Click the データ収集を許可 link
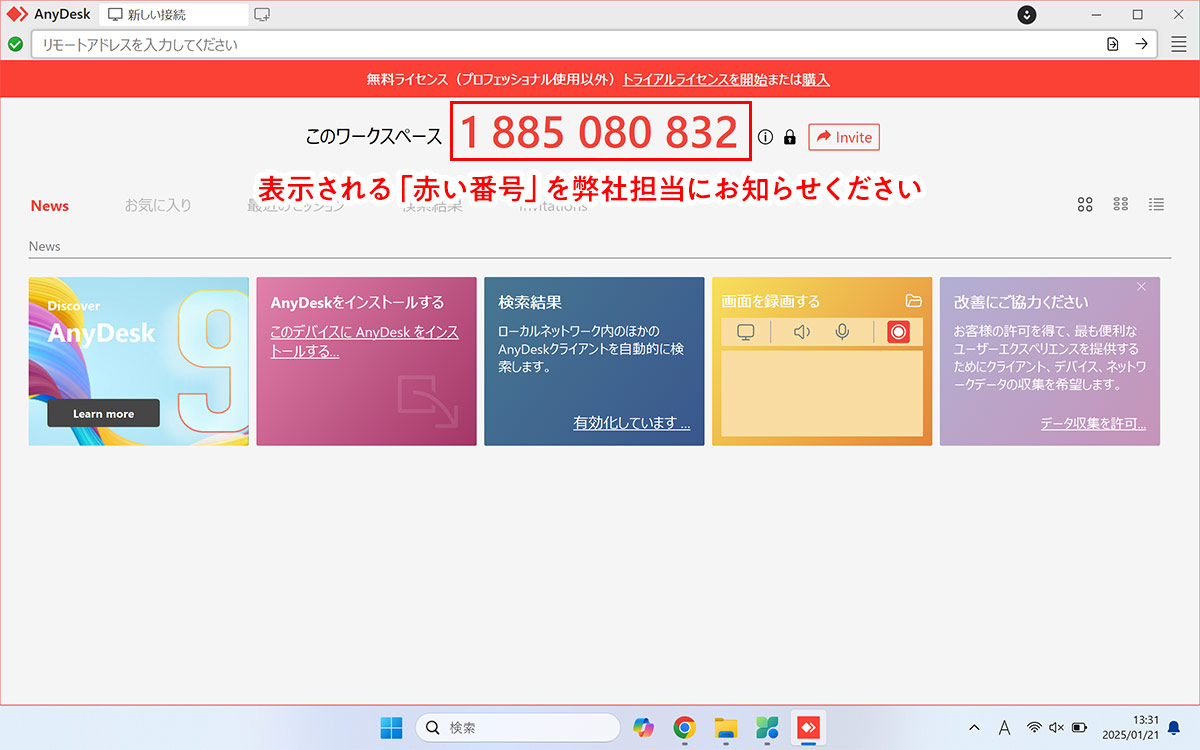This screenshot has width=1200, height=750. pos(1093,423)
